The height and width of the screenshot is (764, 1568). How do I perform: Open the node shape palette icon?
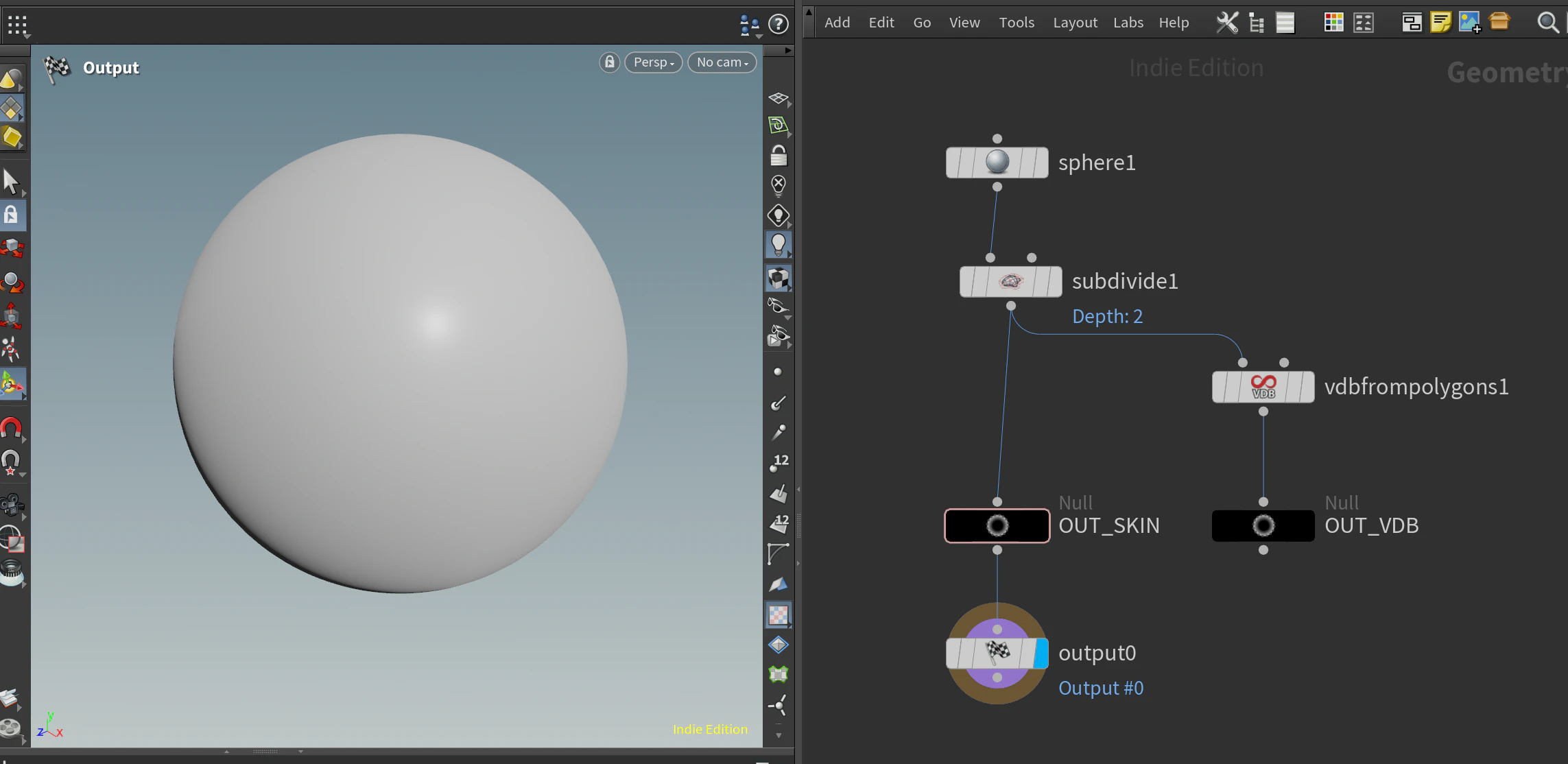[1364, 23]
